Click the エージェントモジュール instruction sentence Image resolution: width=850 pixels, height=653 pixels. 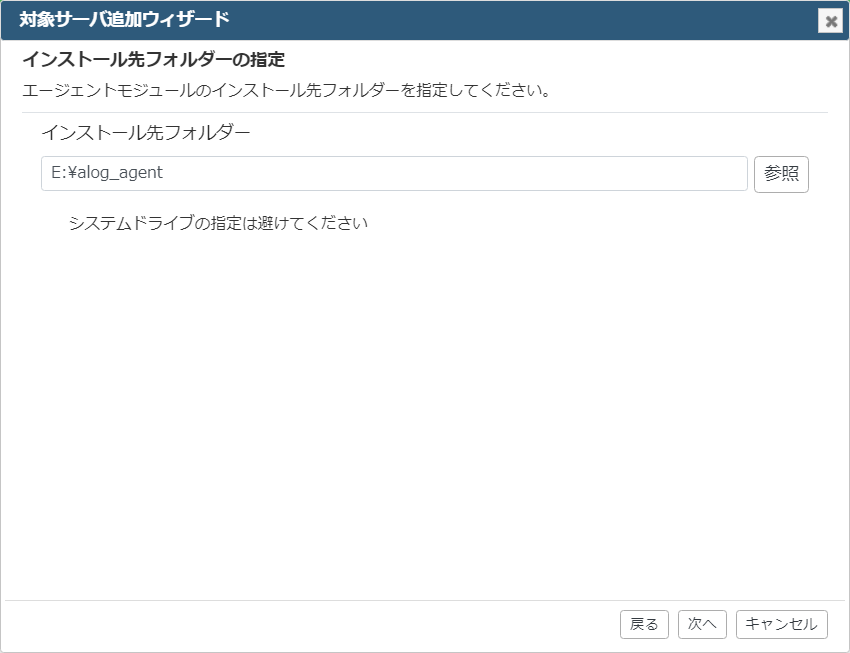(286, 90)
